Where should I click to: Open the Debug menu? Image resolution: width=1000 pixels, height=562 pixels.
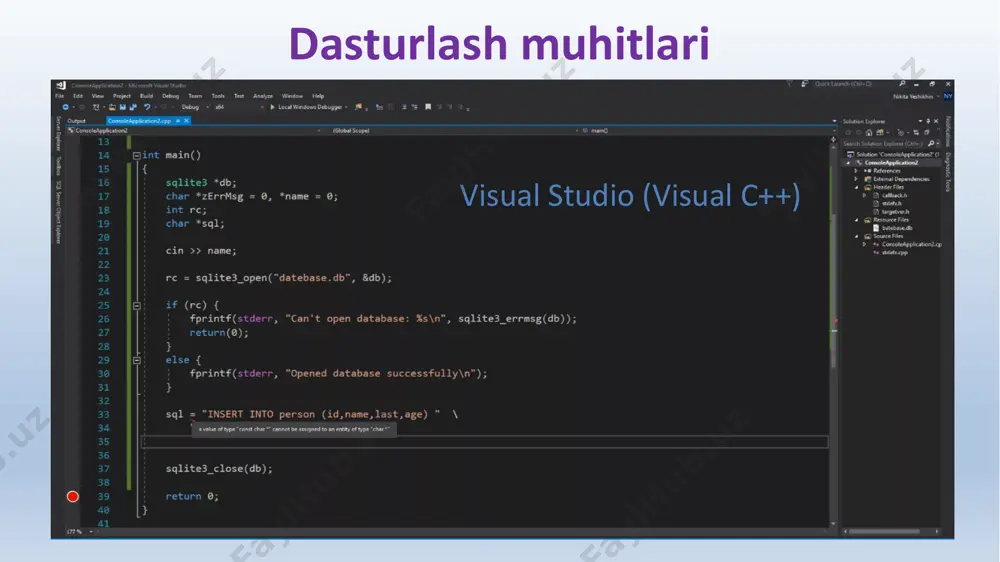(x=170, y=96)
